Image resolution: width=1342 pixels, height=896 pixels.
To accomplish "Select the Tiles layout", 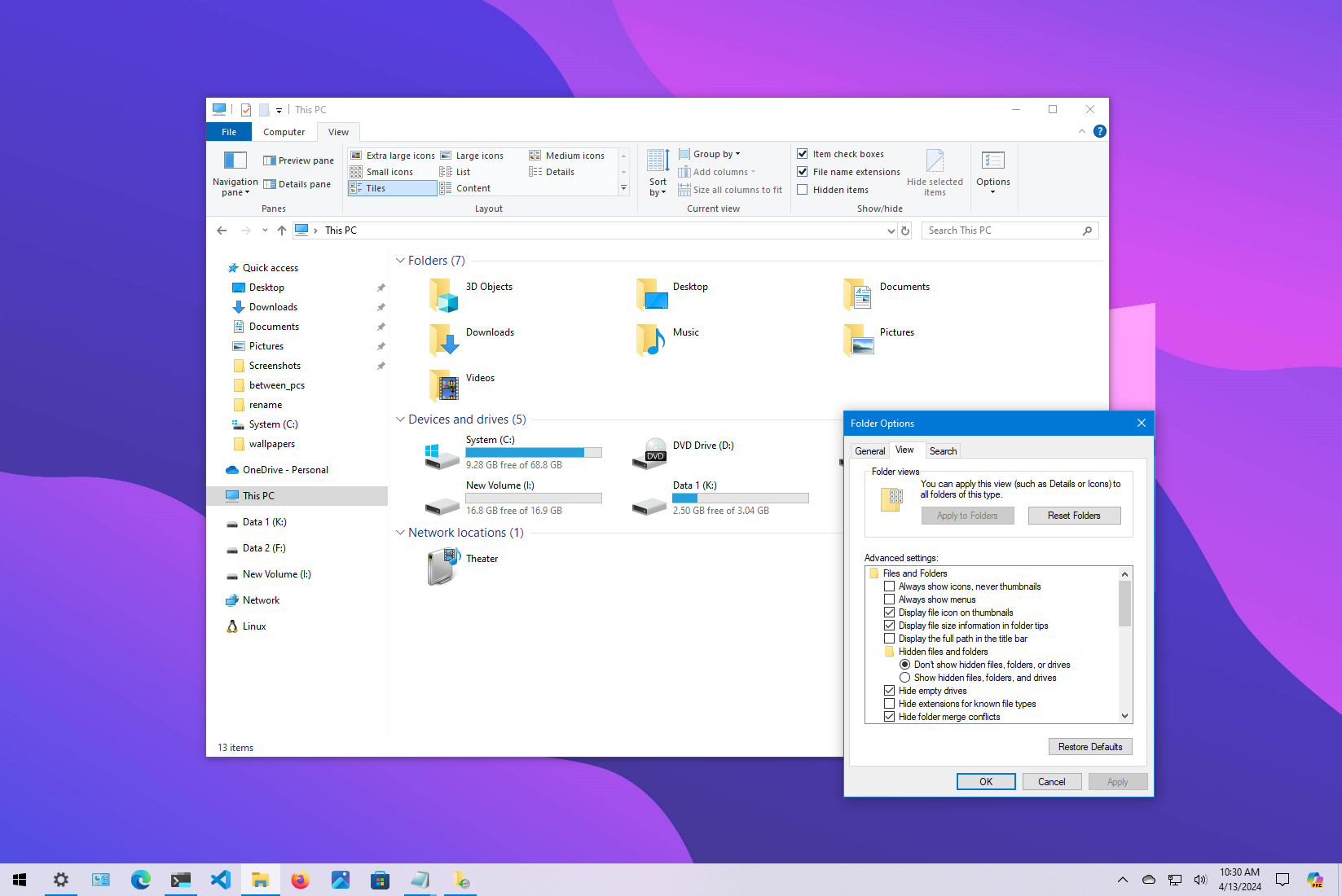I will [x=393, y=188].
